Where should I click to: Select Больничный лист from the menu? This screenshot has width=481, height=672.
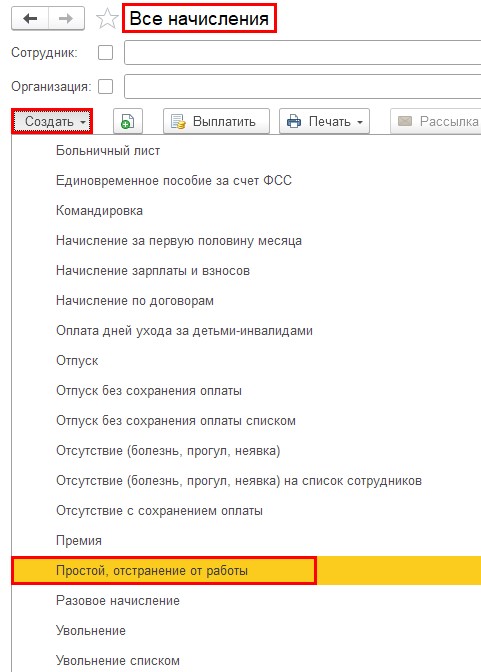pos(108,151)
